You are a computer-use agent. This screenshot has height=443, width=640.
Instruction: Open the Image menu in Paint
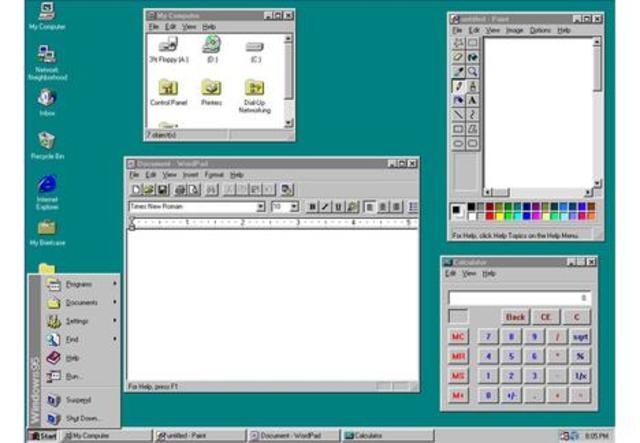coord(514,30)
